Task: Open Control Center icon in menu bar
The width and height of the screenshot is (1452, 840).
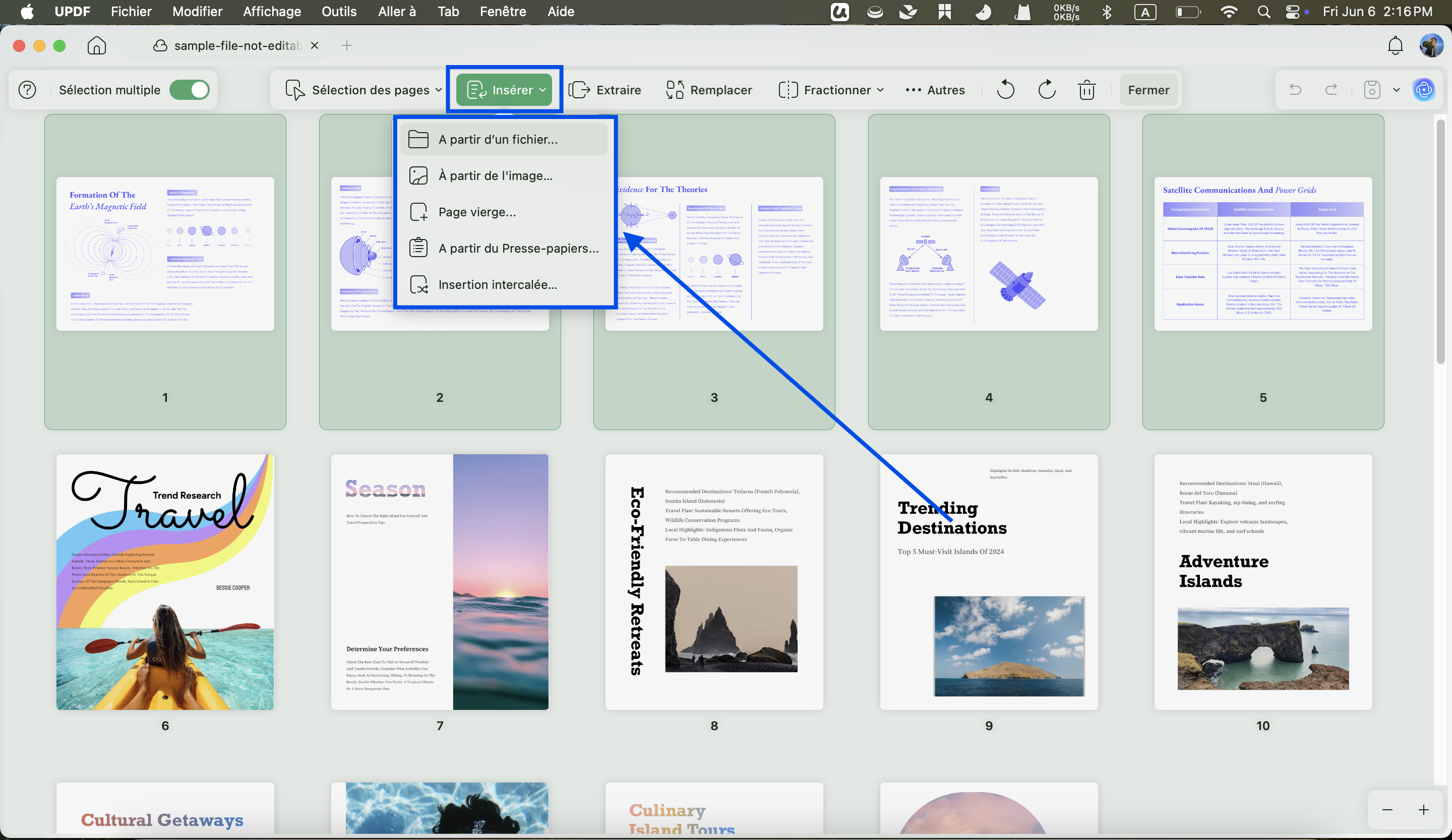Action: (x=1292, y=12)
